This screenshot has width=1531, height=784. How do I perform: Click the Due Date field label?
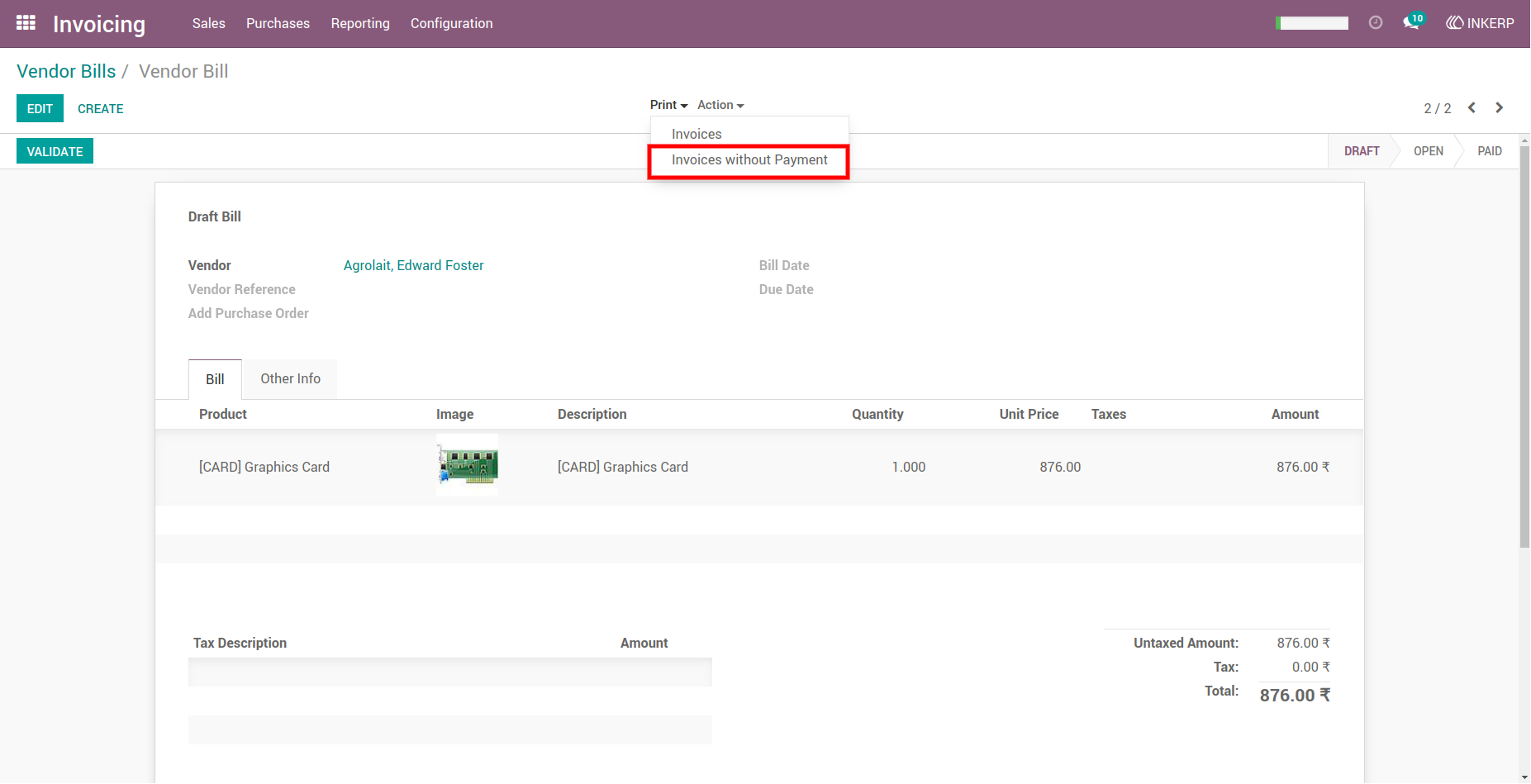(x=786, y=289)
